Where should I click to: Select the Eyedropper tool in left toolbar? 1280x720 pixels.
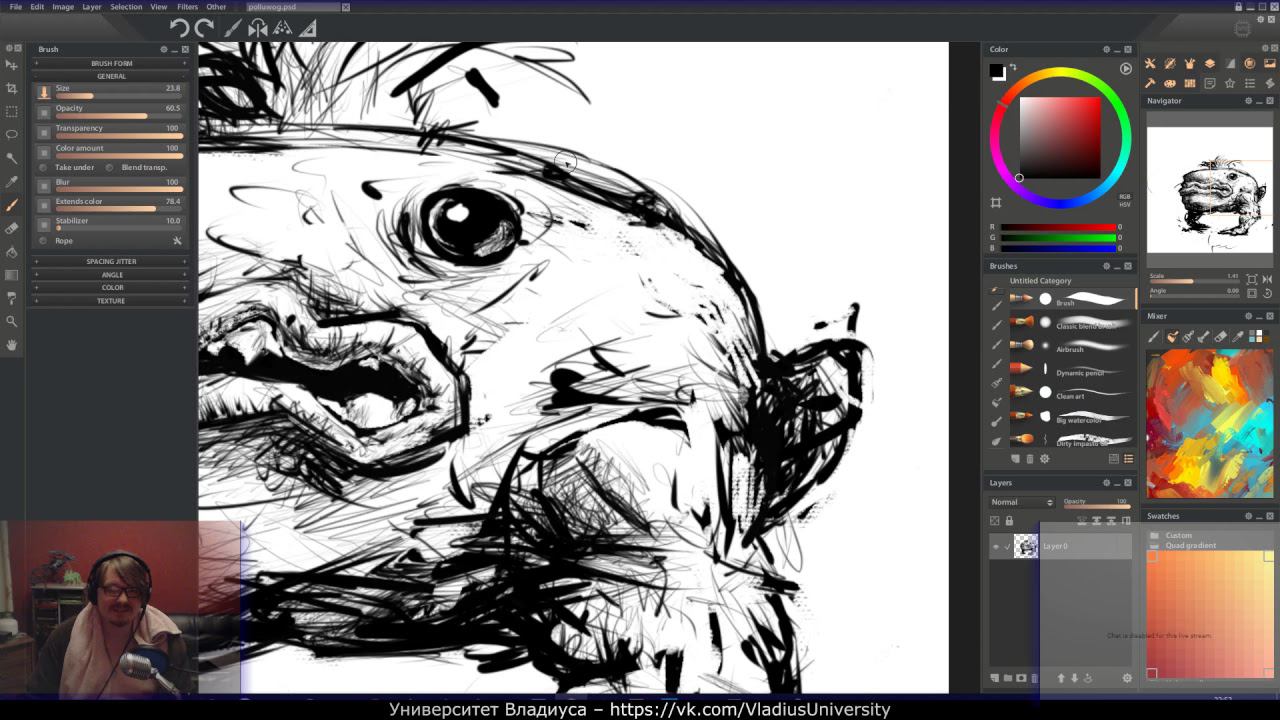pyautogui.click(x=12, y=182)
